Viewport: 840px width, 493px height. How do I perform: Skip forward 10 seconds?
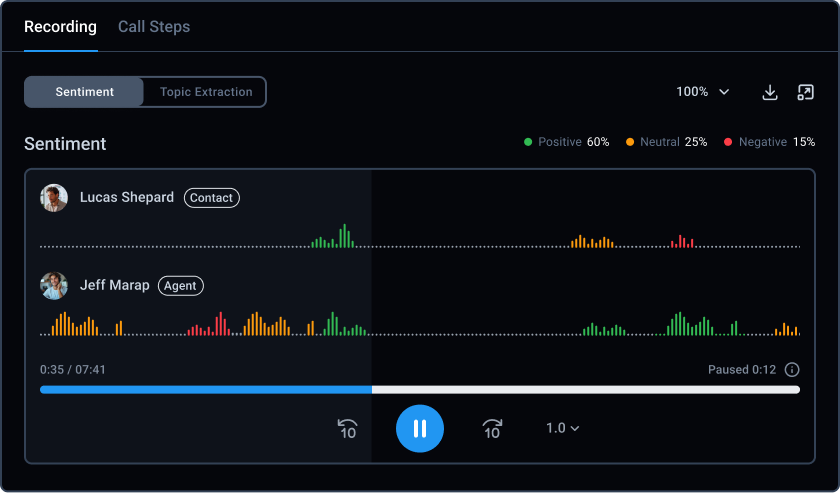[492, 429]
